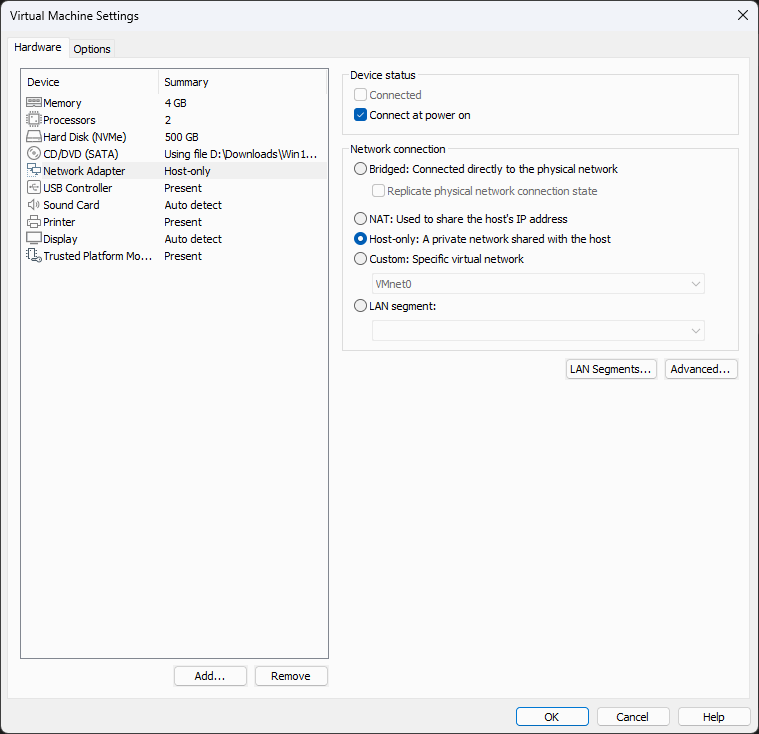Image resolution: width=759 pixels, height=734 pixels.
Task: Click the Display Auto detect summary
Action: click(193, 239)
